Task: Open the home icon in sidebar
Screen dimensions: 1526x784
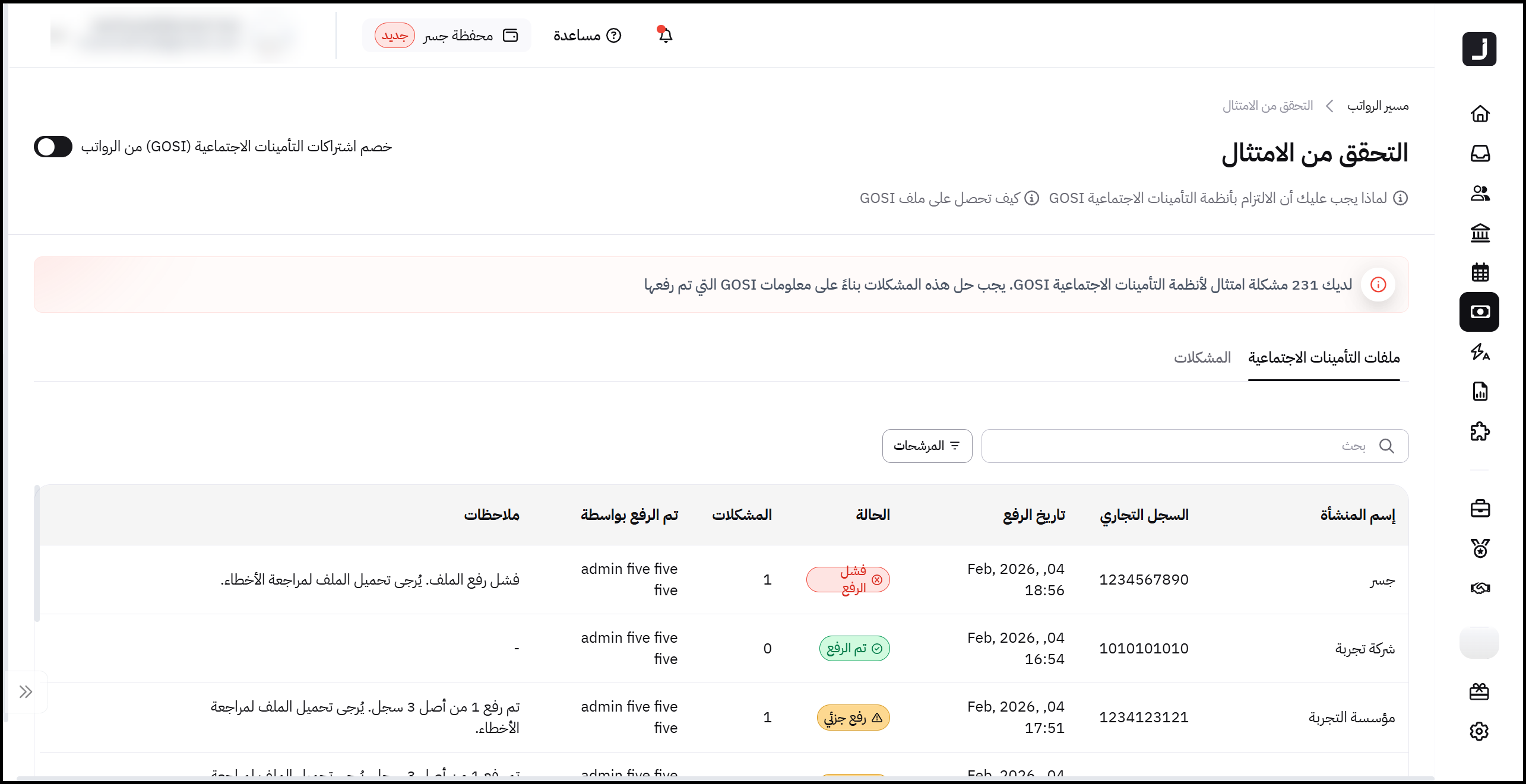Action: [1480, 113]
